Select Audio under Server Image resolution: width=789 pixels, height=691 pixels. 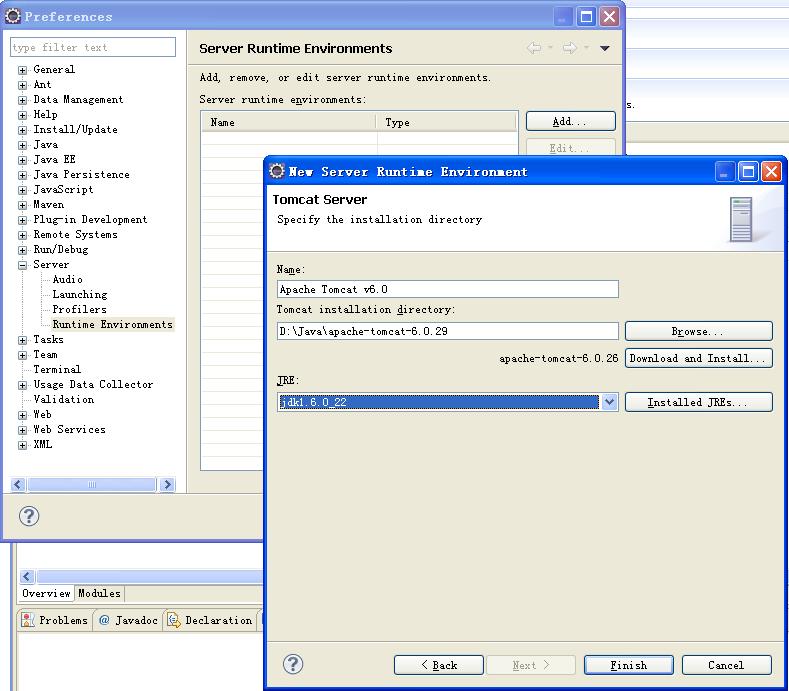[x=67, y=279]
